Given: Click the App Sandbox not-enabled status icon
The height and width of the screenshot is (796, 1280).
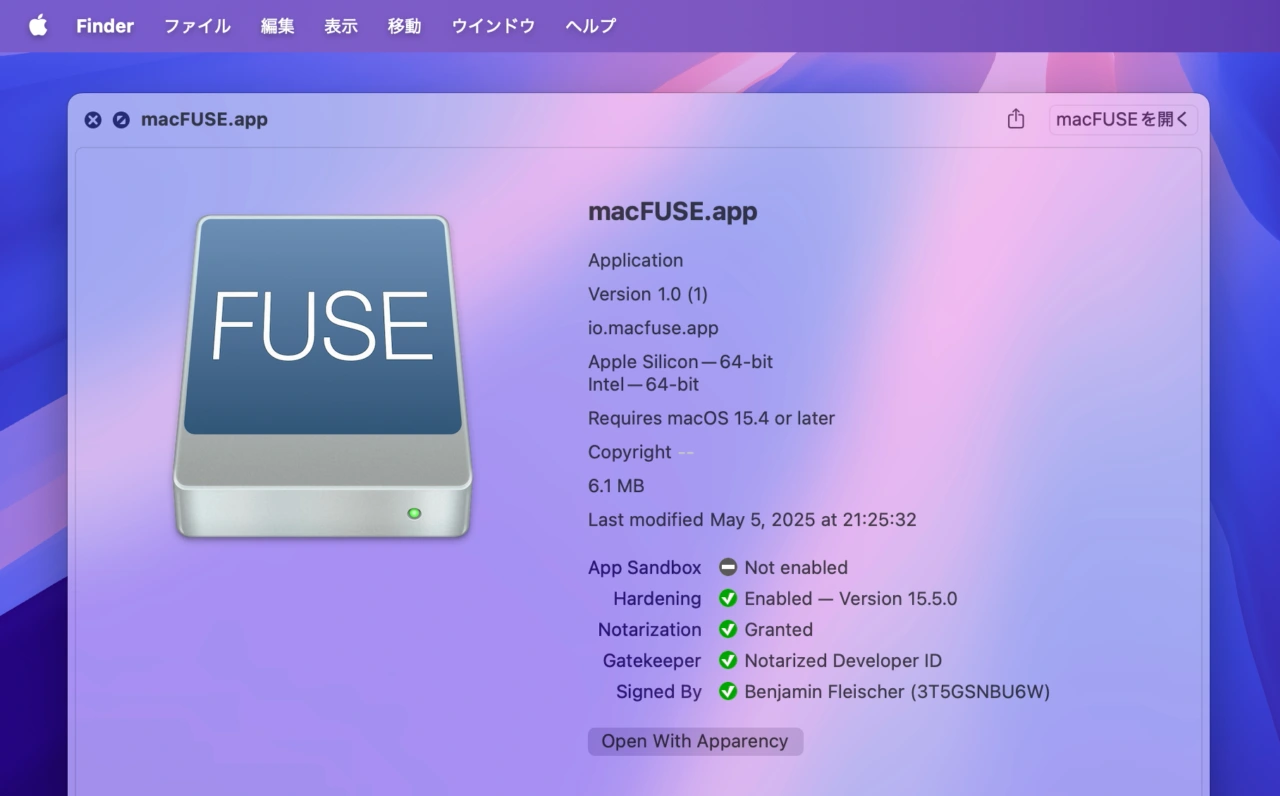Looking at the screenshot, I should point(728,567).
